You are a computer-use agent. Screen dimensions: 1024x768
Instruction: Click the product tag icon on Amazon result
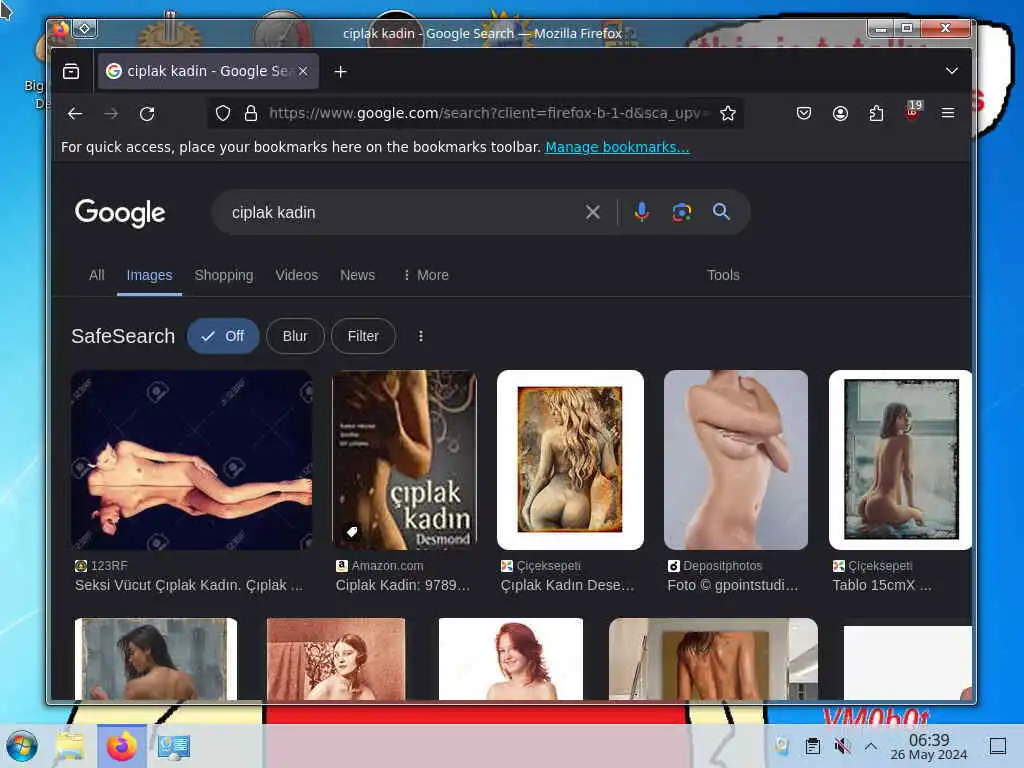tap(352, 532)
